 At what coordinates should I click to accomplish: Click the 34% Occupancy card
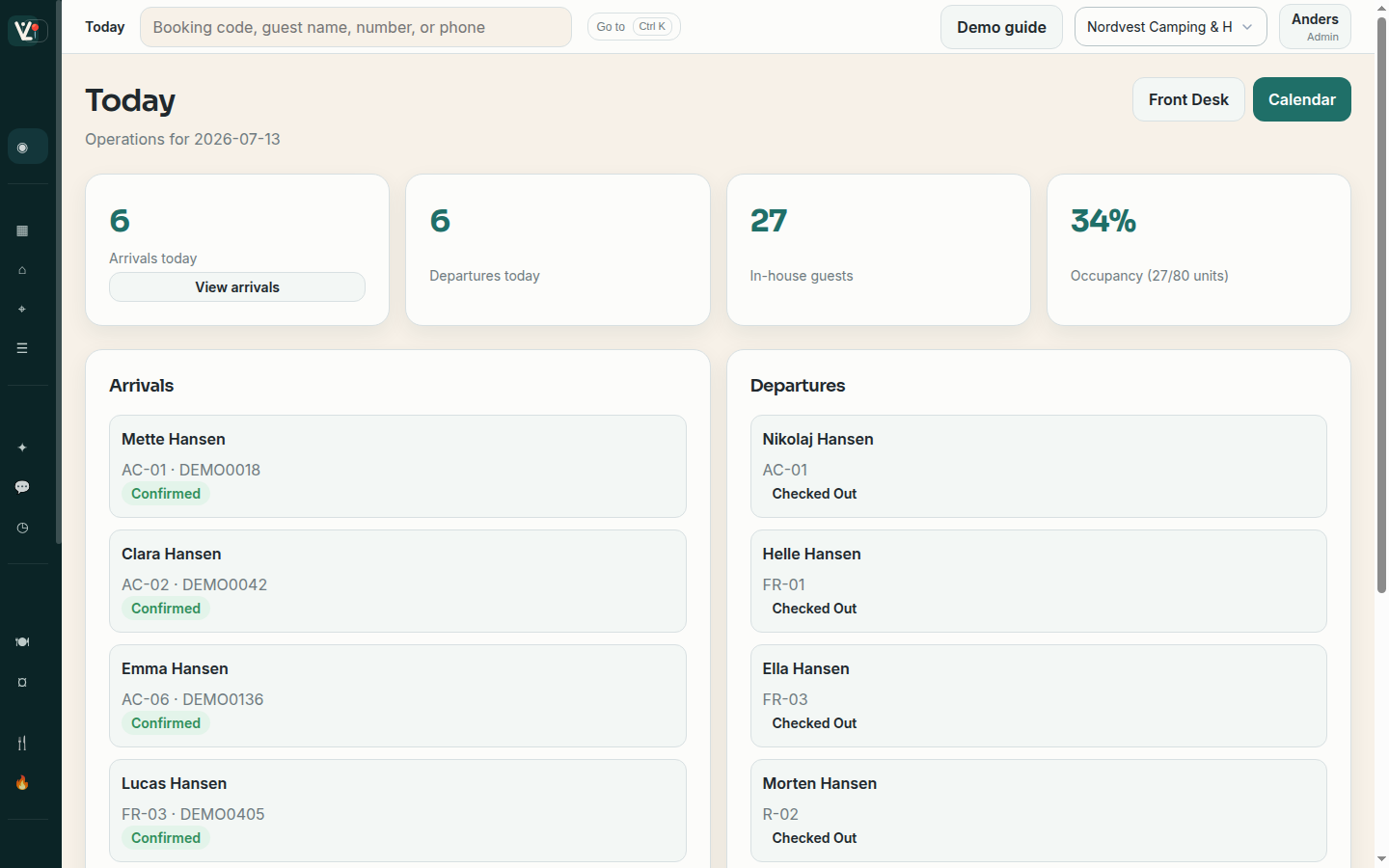(1198, 250)
